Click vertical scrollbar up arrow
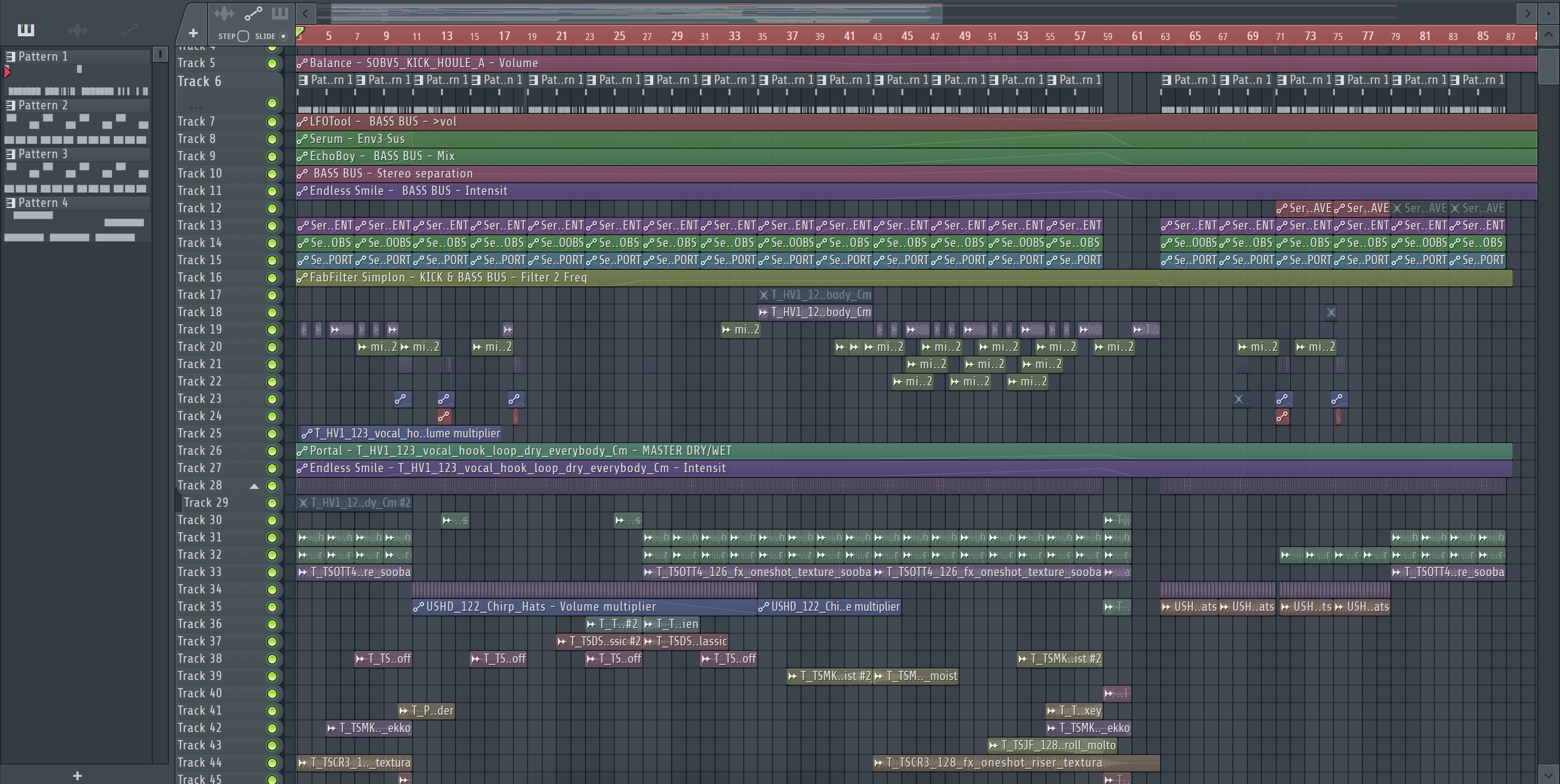The width and height of the screenshot is (1560, 784). (x=1548, y=35)
